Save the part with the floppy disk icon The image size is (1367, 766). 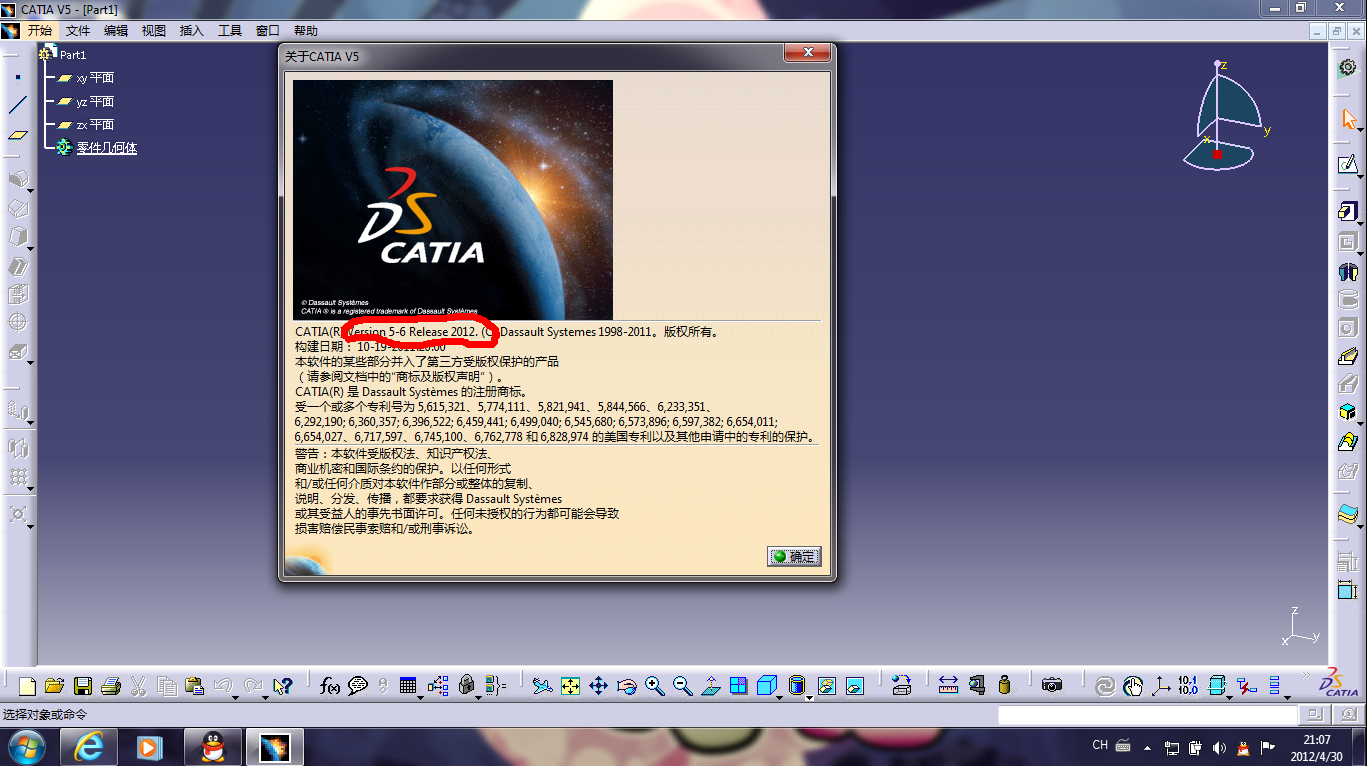83,686
